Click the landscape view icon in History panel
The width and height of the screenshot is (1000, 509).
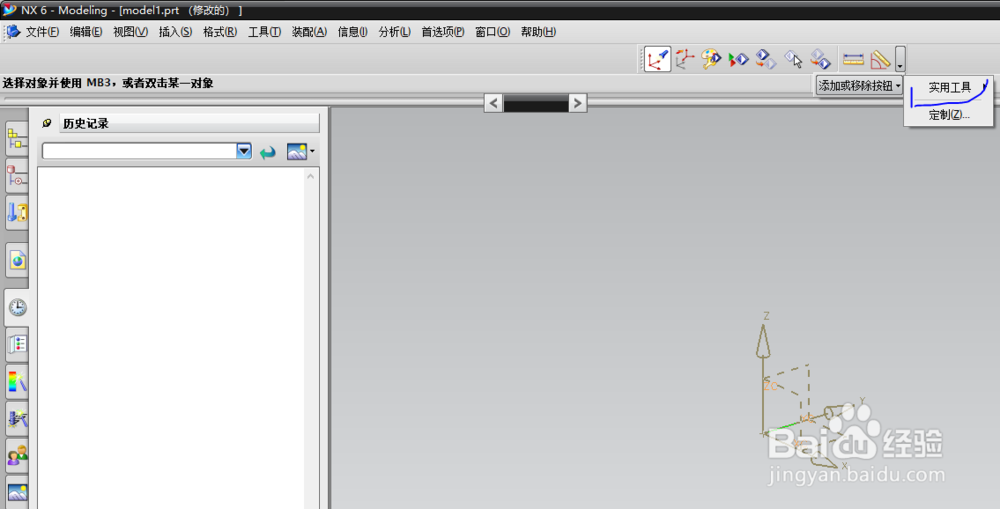point(297,151)
